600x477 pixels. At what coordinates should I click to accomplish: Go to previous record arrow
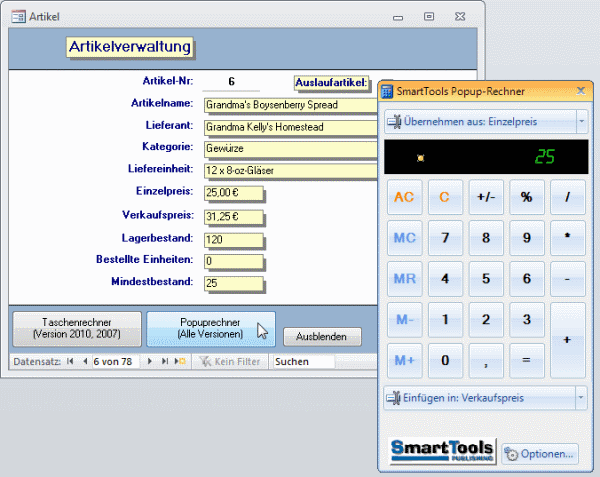pos(85,361)
